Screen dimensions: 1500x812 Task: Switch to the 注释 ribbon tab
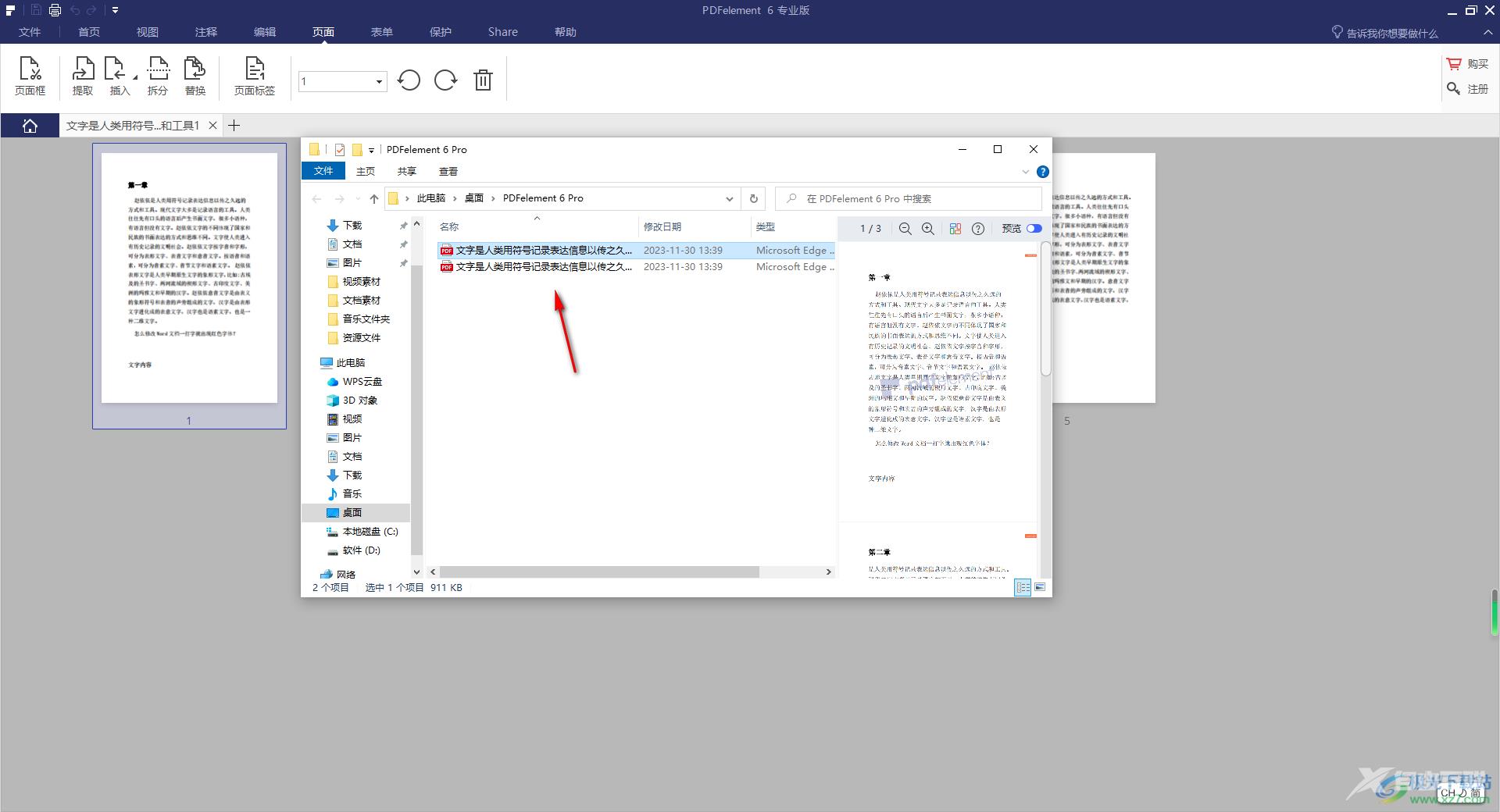click(x=206, y=32)
